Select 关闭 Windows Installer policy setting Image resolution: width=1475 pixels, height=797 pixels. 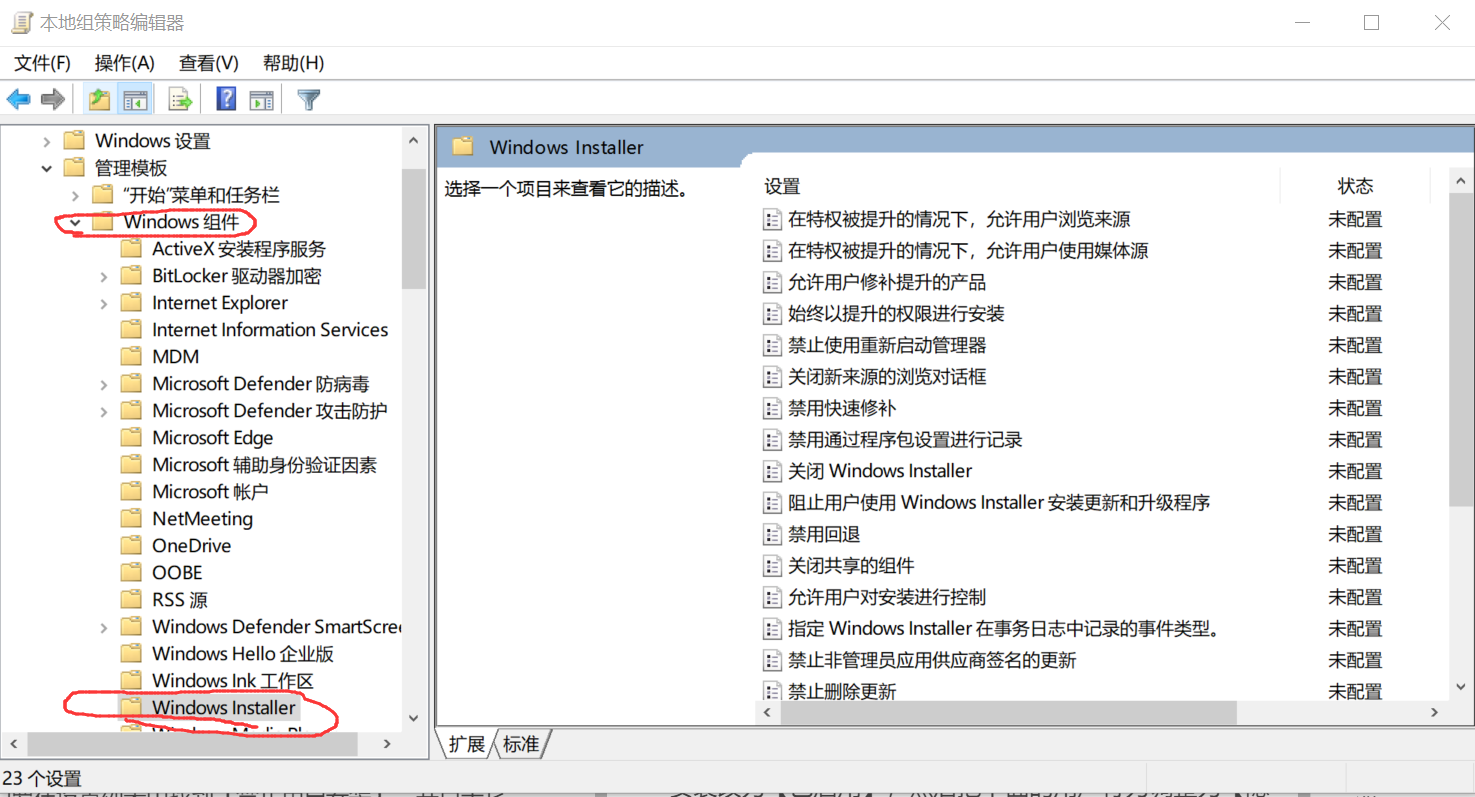tap(880, 471)
